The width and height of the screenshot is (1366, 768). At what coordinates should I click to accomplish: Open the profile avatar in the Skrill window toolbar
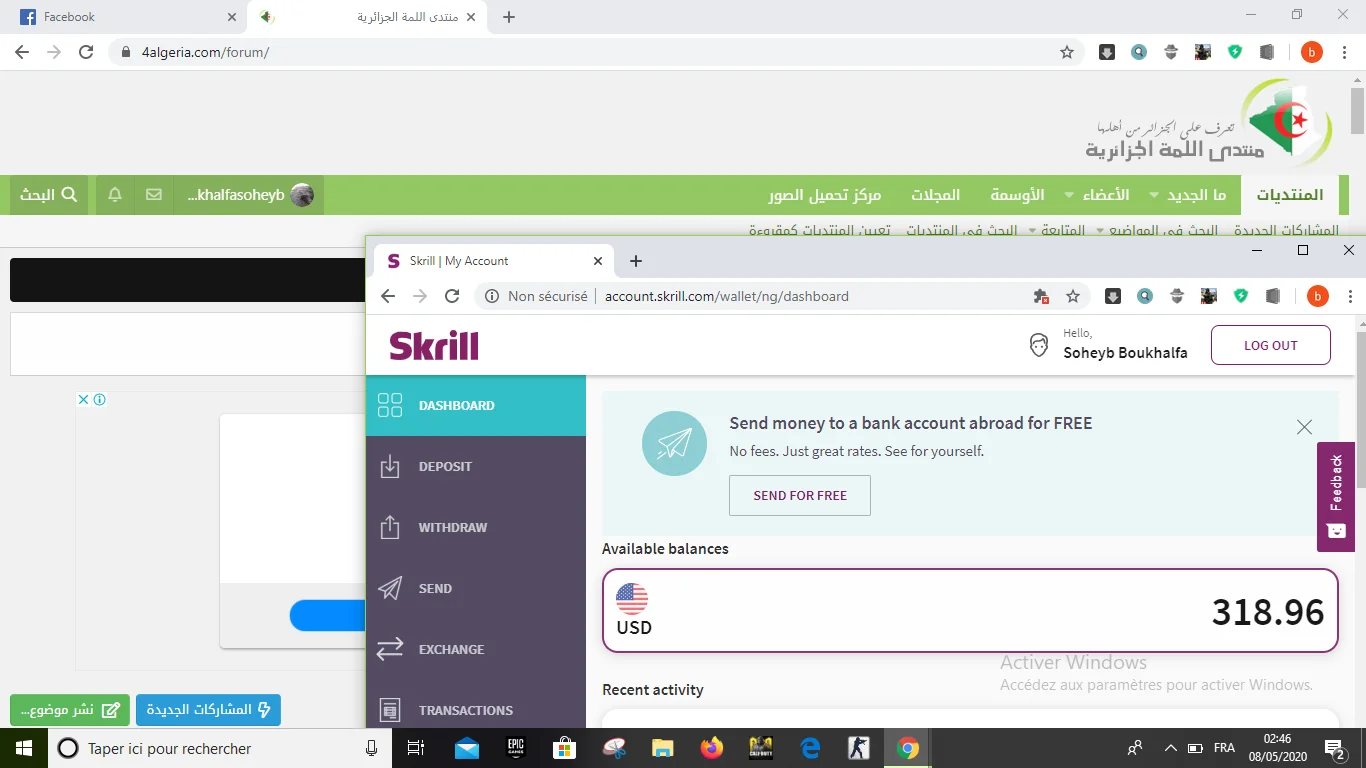(1317, 296)
